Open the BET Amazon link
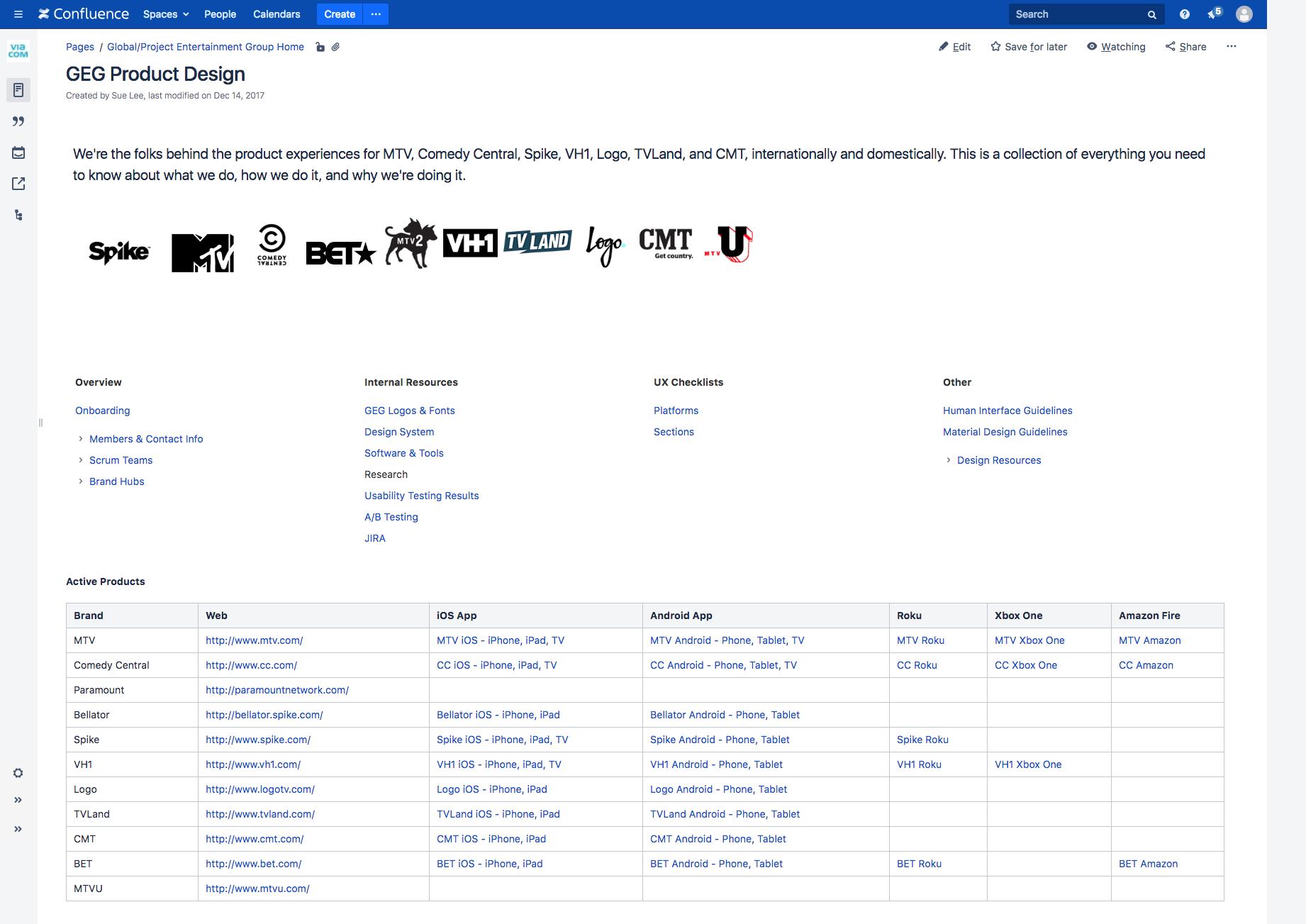This screenshot has height=924, width=1306. click(x=1149, y=864)
